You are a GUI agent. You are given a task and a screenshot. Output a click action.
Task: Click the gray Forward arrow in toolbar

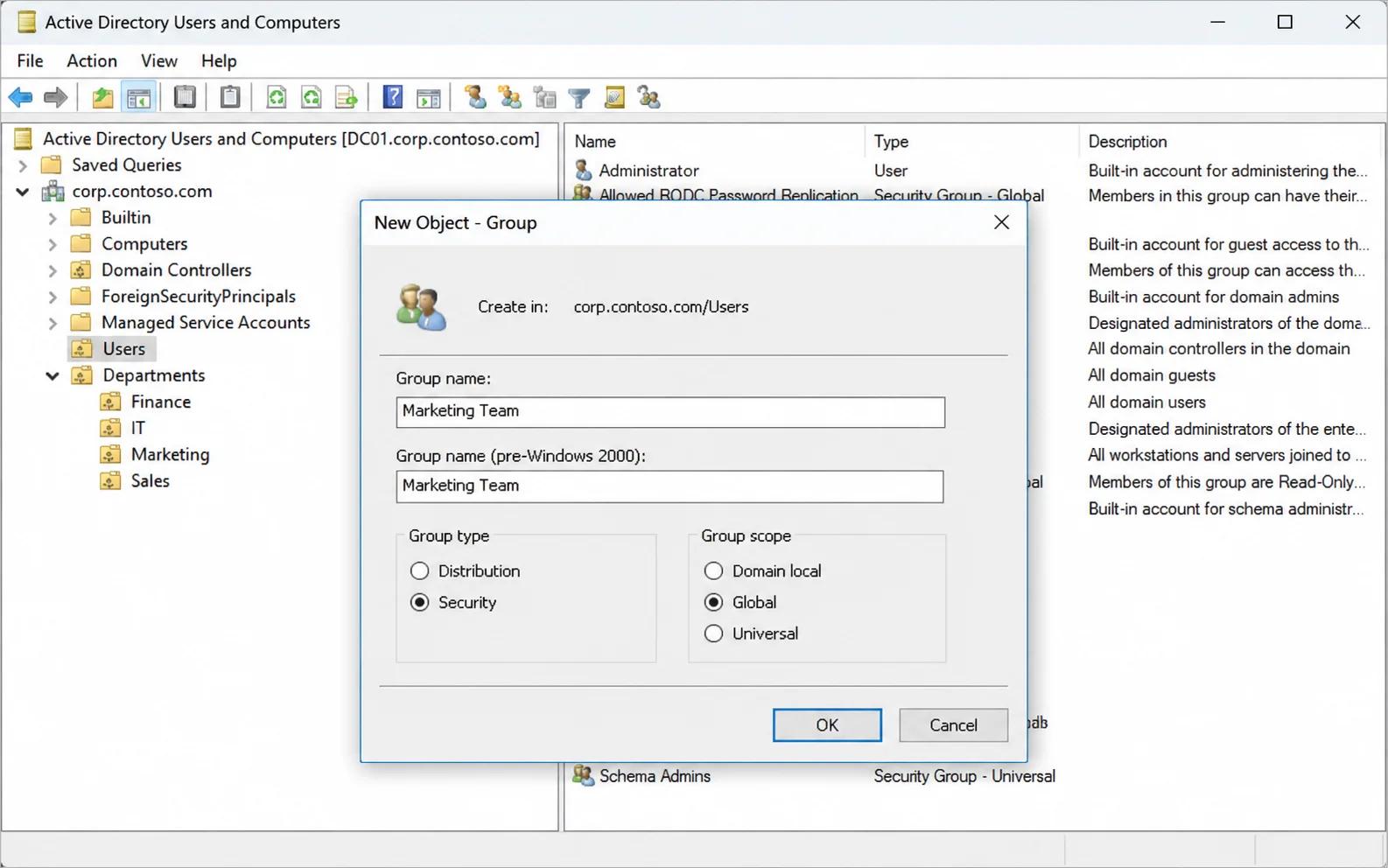[x=56, y=97]
